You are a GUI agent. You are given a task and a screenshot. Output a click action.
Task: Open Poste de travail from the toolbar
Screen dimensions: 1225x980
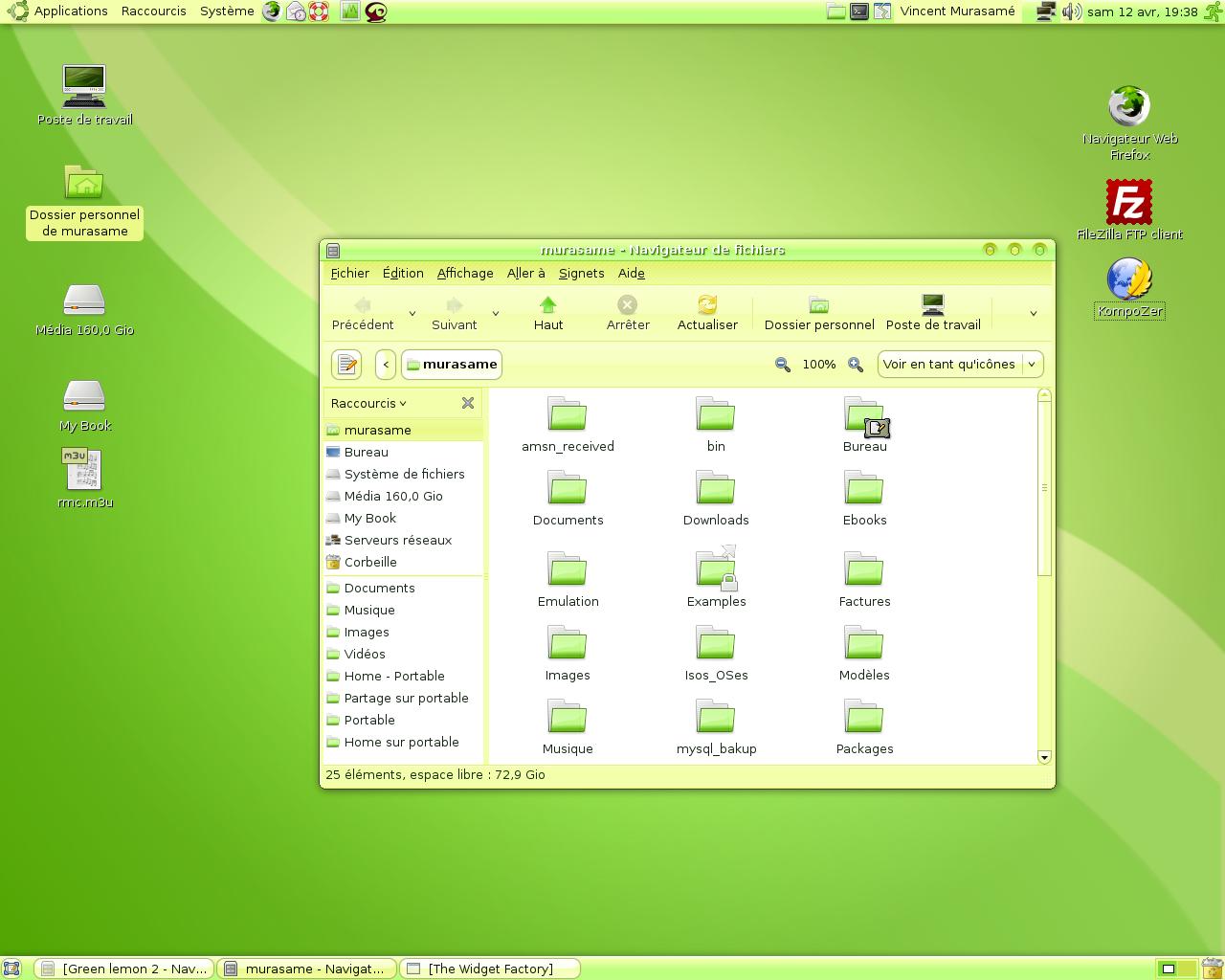933,313
